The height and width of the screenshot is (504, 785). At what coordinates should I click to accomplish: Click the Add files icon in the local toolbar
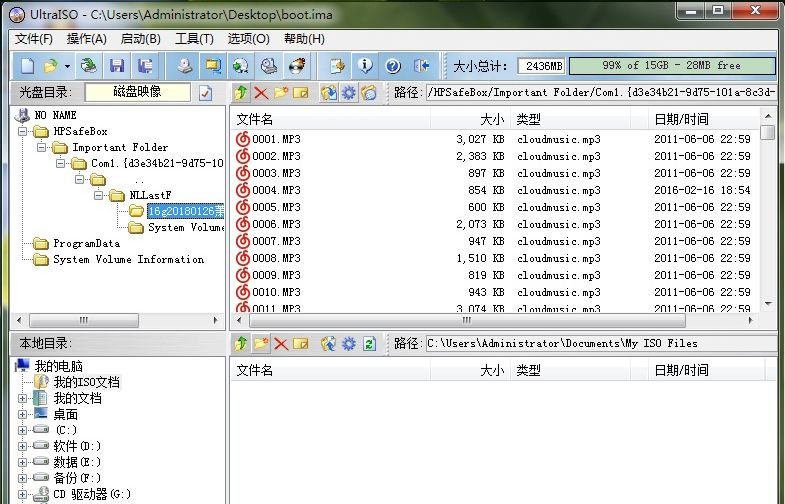click(329, 344)
